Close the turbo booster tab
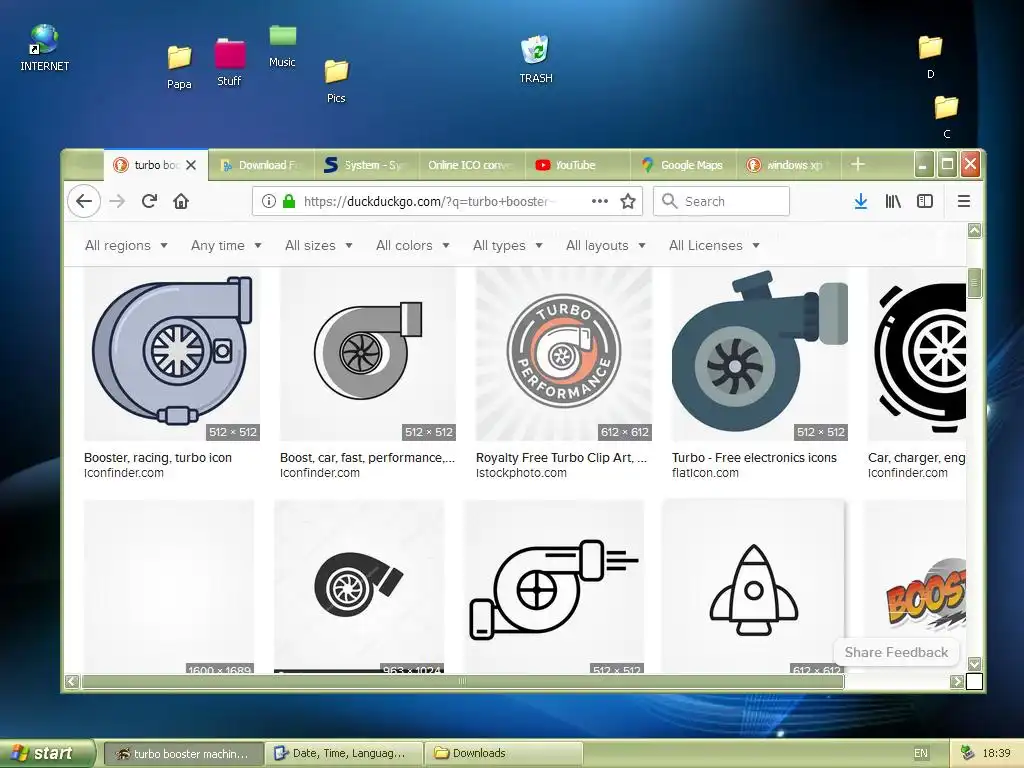1024x768 pixels. pyautogui.click(x=191, y=165)
